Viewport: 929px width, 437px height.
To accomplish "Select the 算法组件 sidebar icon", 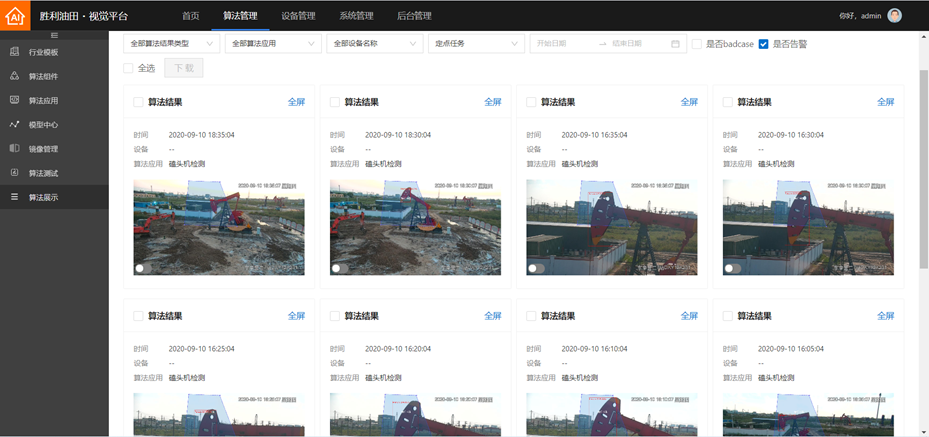I will [14, 76].
